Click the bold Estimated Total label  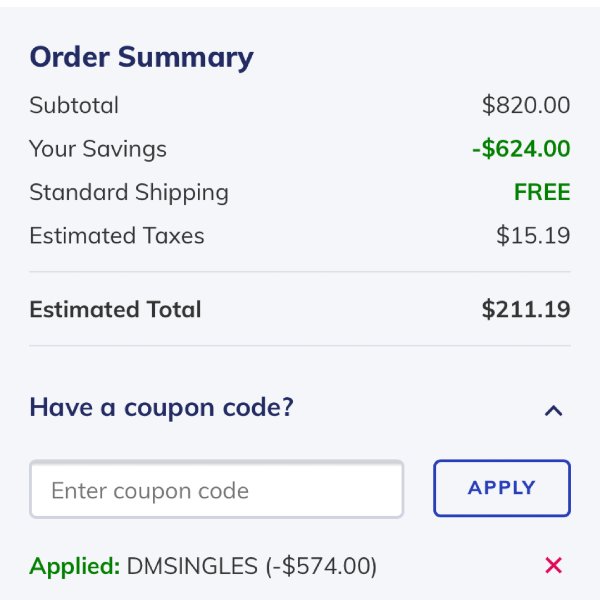coord(115,310)
